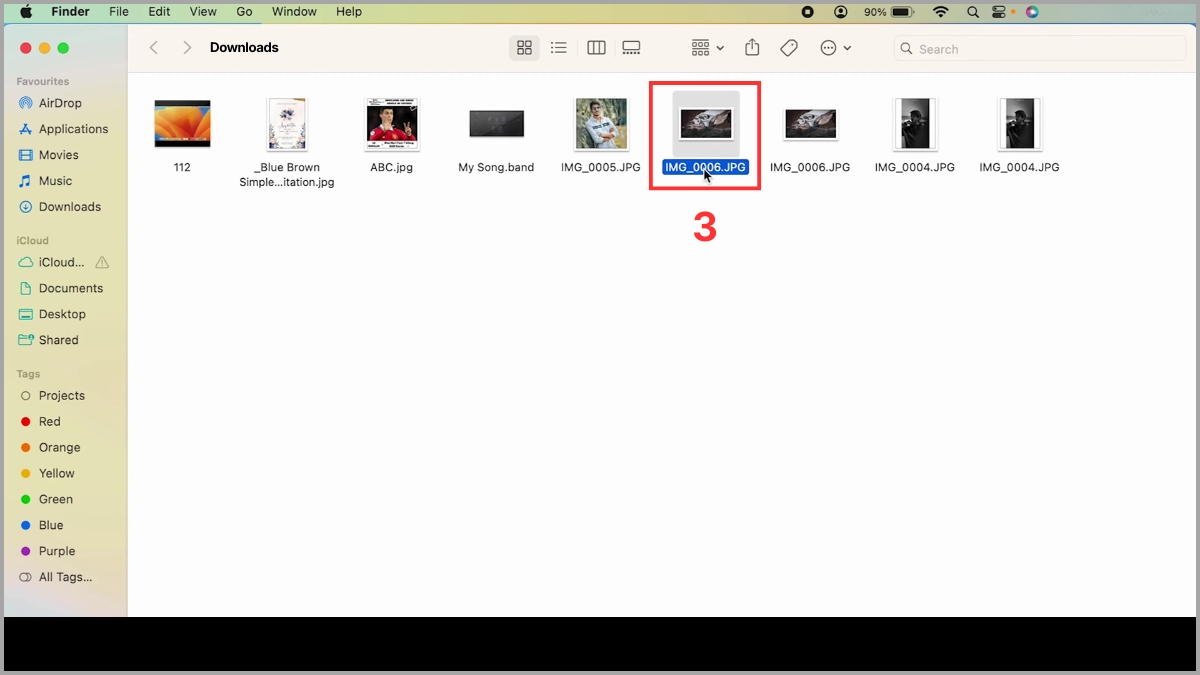Select the My Song.band project icon

pos(497,124)
